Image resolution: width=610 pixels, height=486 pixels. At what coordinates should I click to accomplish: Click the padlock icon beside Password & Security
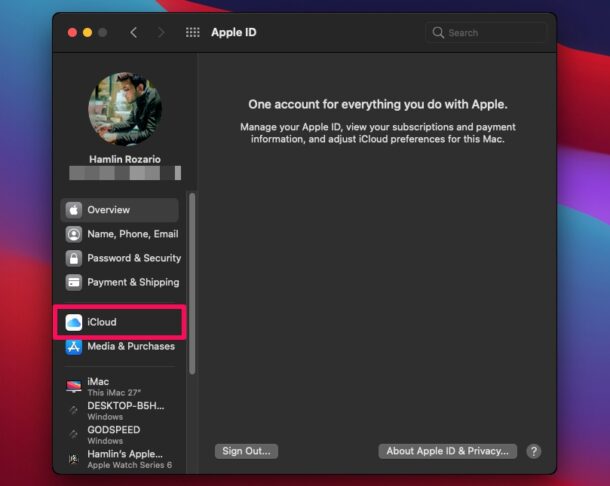click(74, 258)
